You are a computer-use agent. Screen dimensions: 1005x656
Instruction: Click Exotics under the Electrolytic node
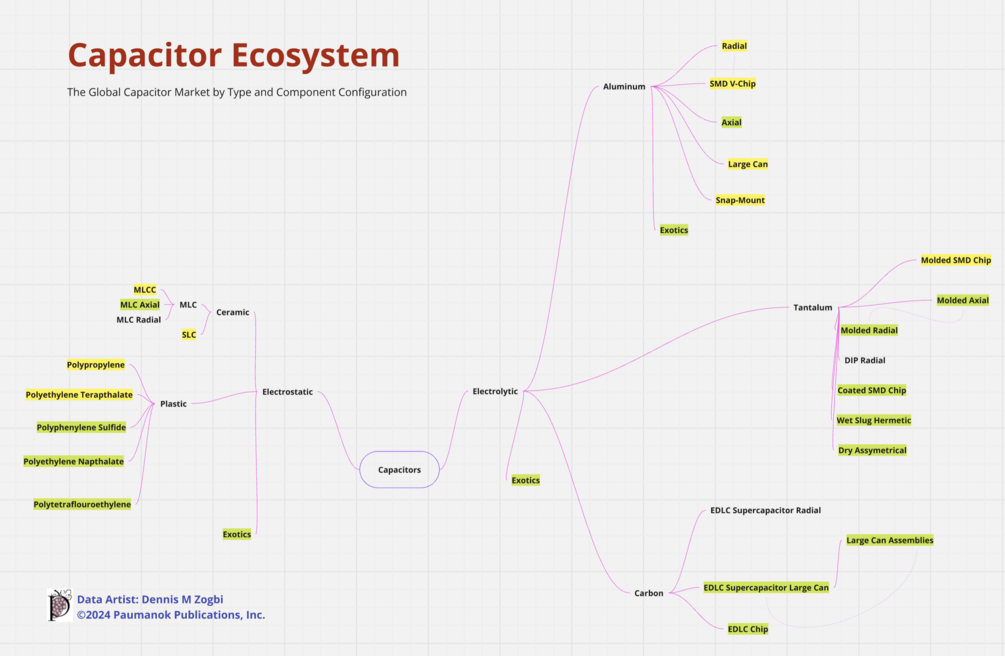526,480
